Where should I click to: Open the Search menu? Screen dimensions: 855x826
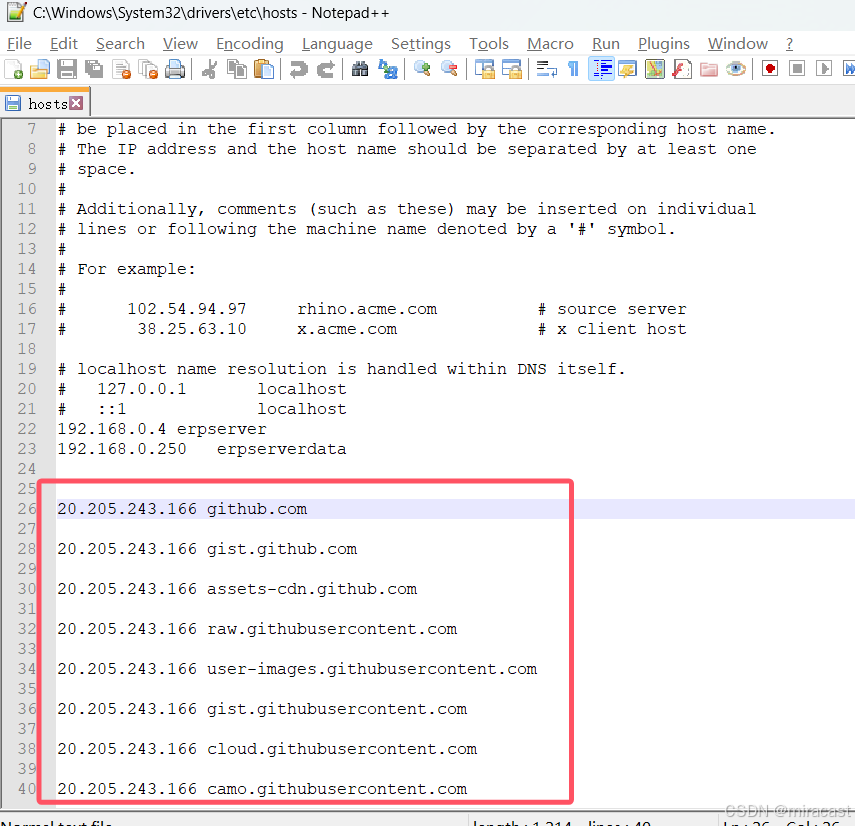pyautogui.click(x=121, y=44)
